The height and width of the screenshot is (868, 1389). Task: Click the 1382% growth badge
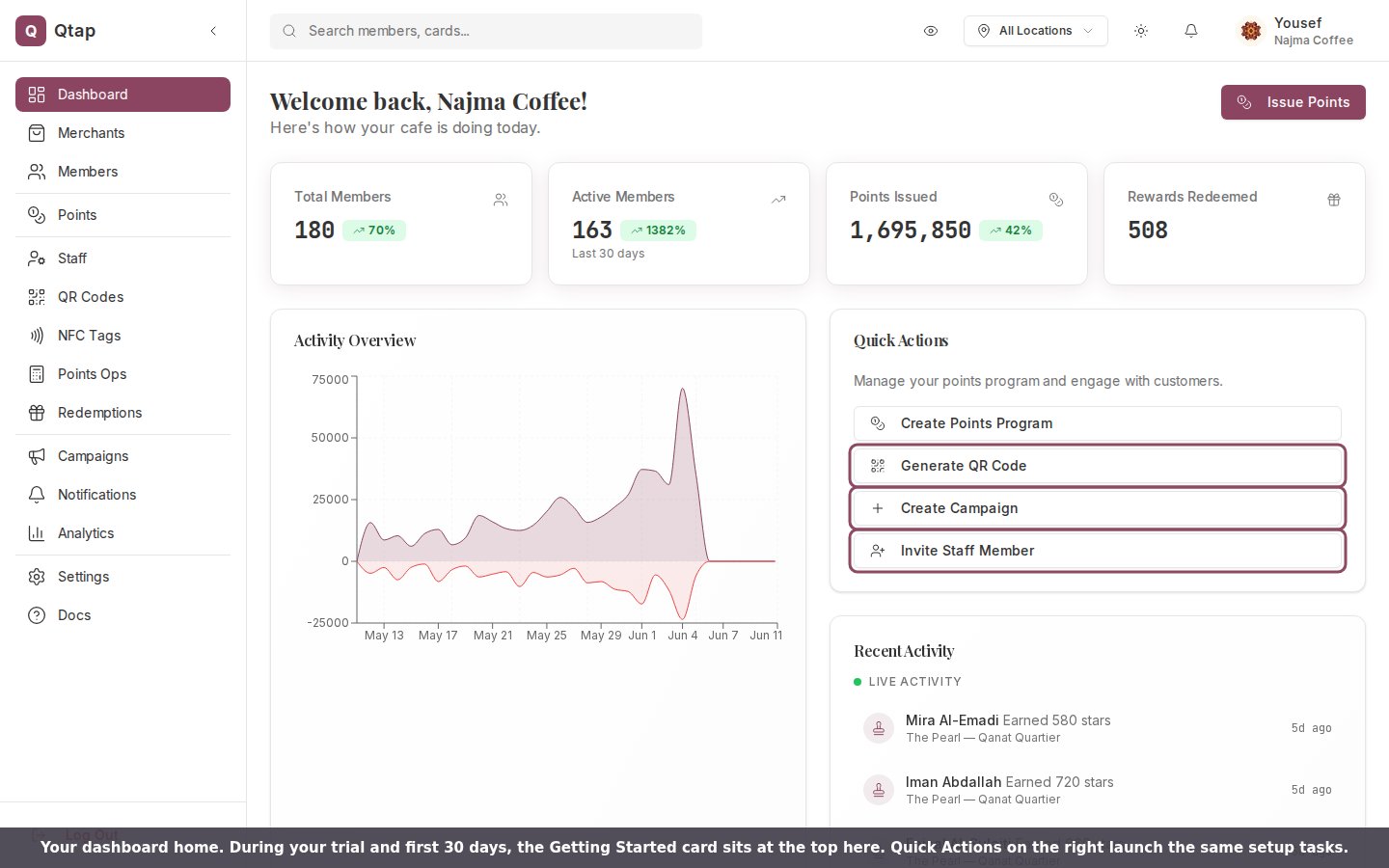pos(658,231)
